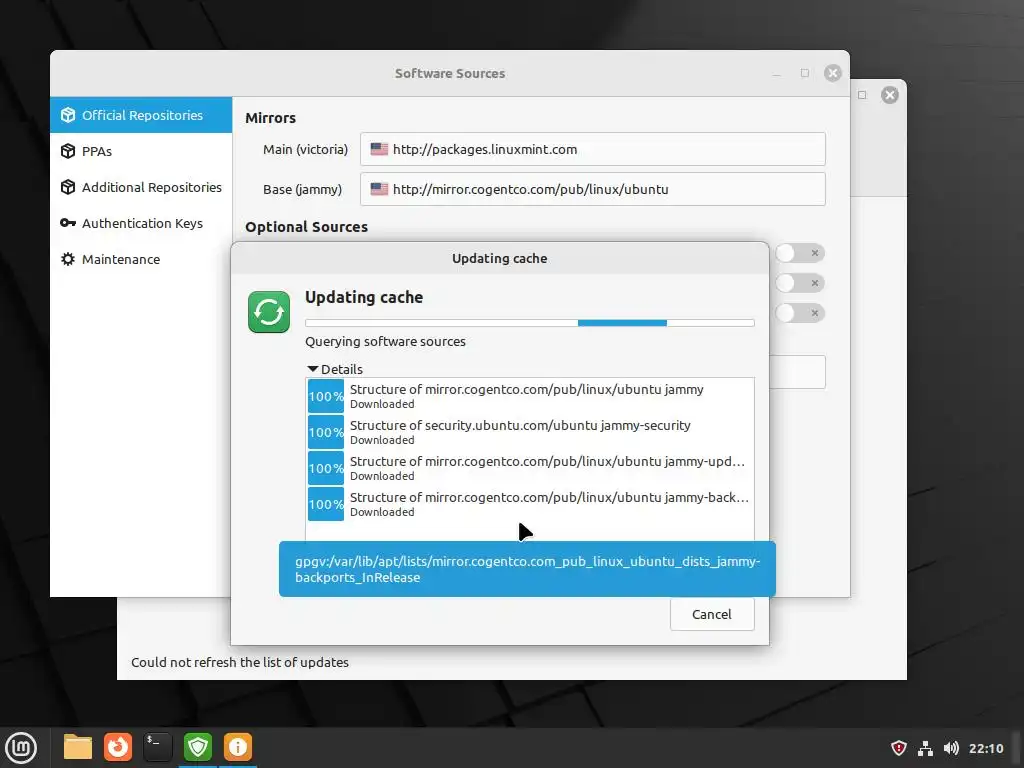Image resolution: width=1024 pixels, height=768 pixels.
Task: Select the 'ubuntu jammy' structure row
Action: 530,396
